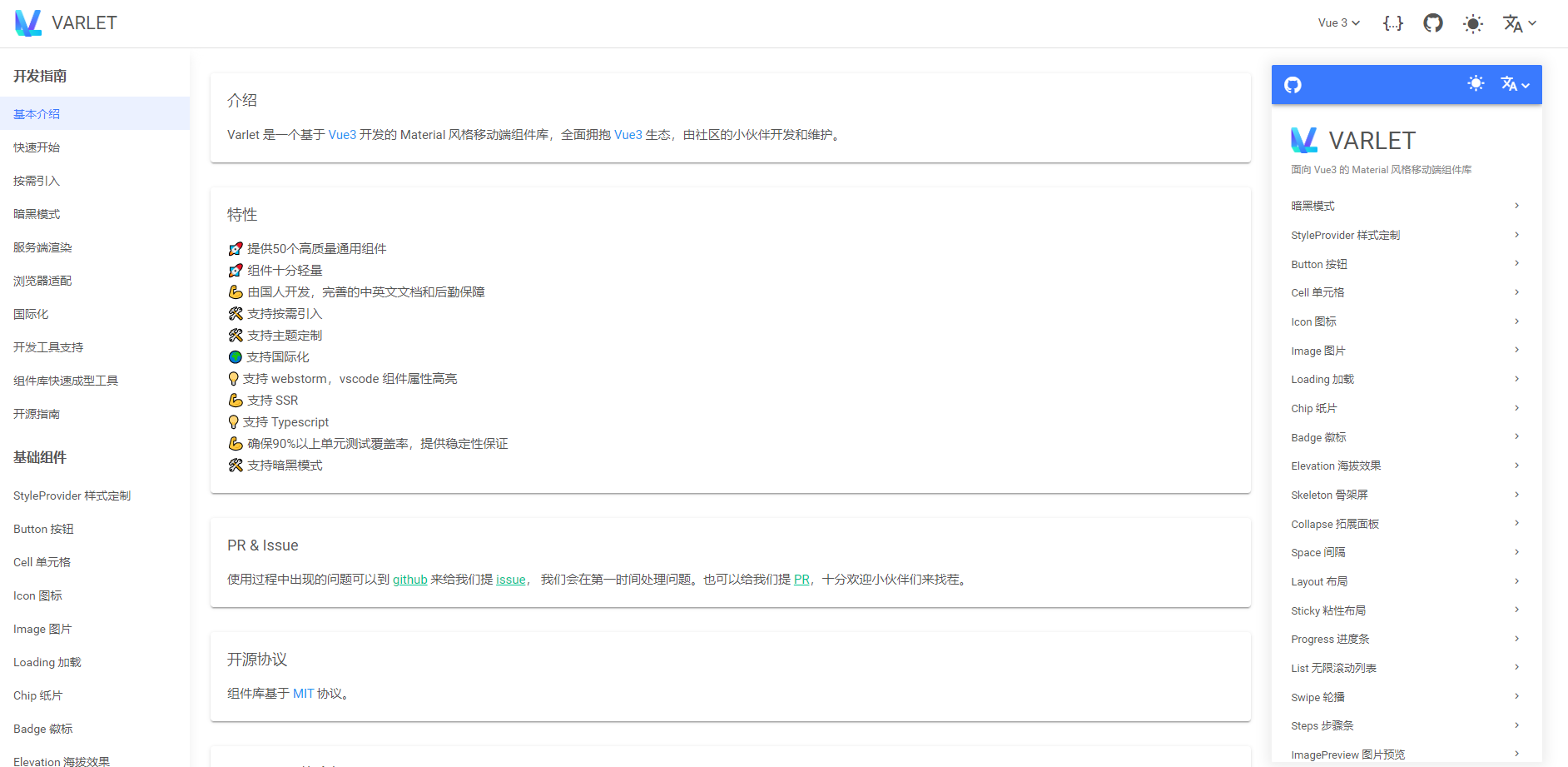The height and width of the screenshot is (767, 1568).
Task: Click muscle emoji beside 支持 SSR
Action: point(236,401)
